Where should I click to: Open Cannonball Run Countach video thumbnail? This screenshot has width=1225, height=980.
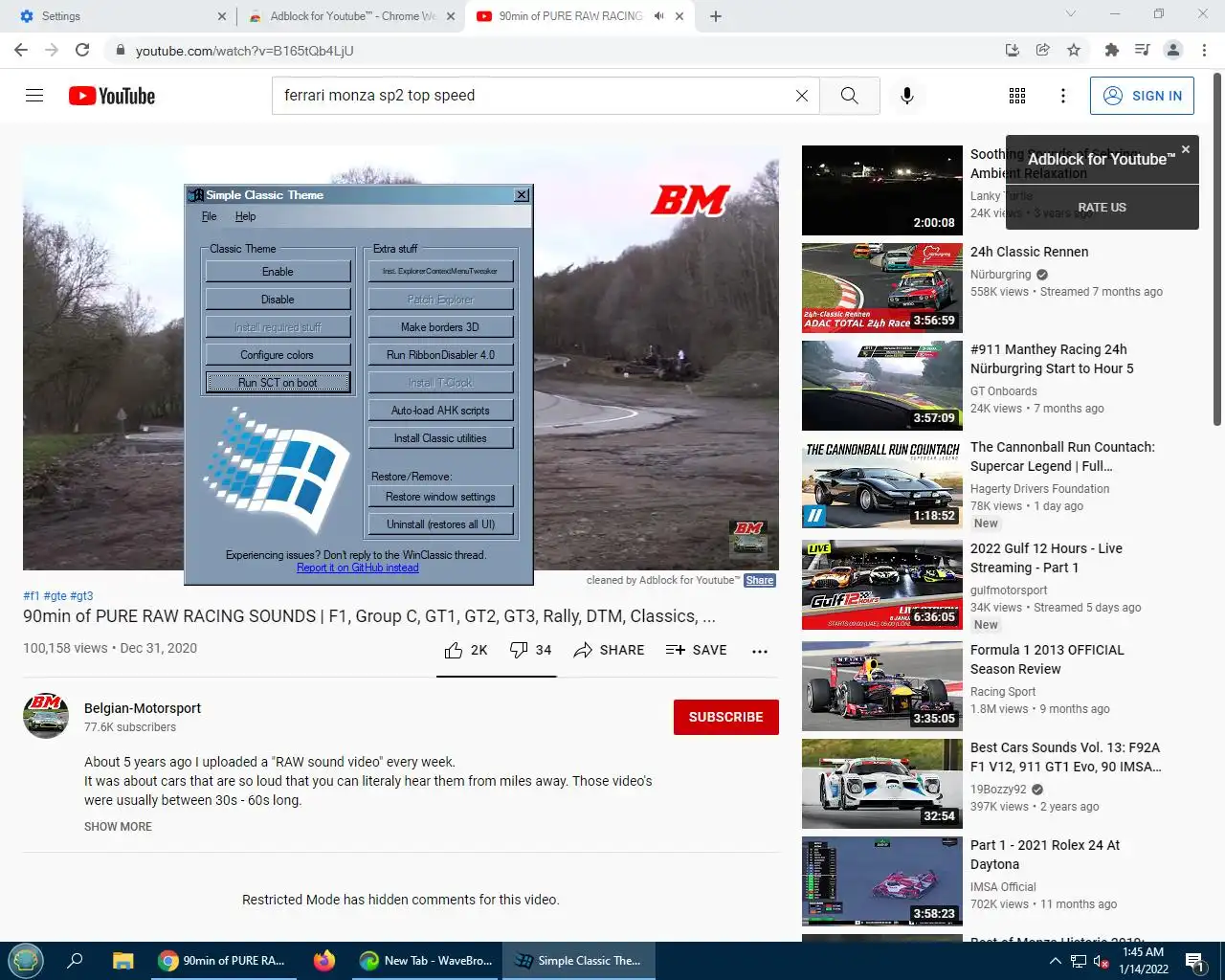pyautogui.click(x=881, y=483)
